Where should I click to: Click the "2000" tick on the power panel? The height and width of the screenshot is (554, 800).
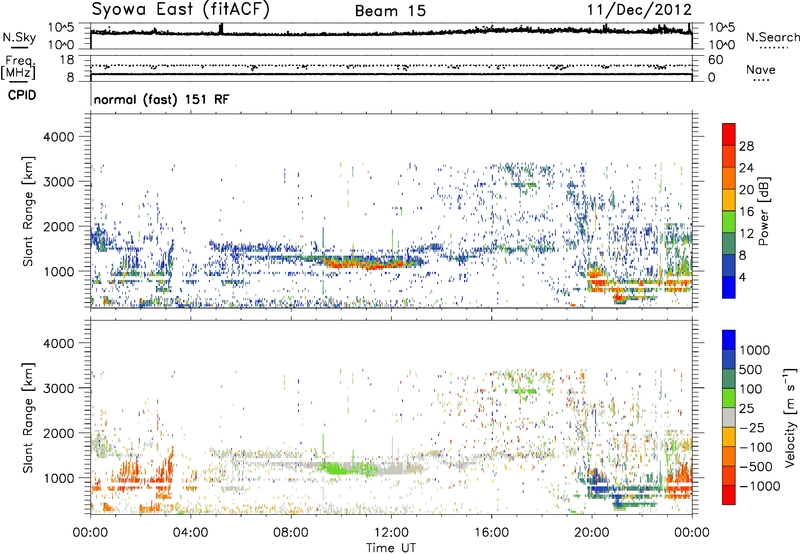(58, 226)
